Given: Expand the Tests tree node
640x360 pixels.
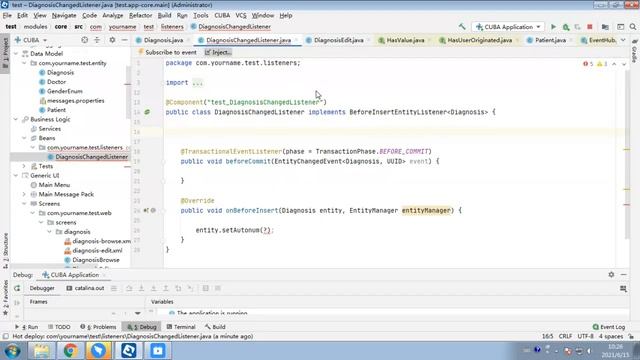Looking at the screenshot, I should coord(24,166).
